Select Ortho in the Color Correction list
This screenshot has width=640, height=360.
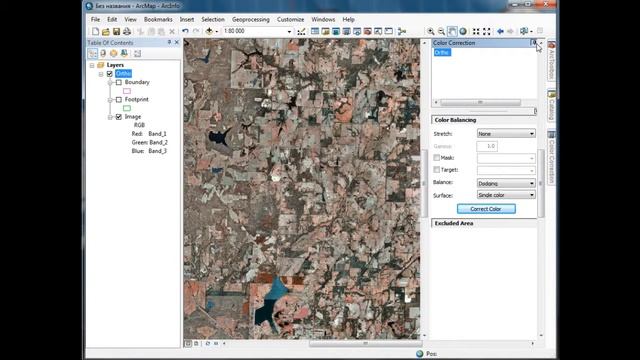tap(442, 52)
